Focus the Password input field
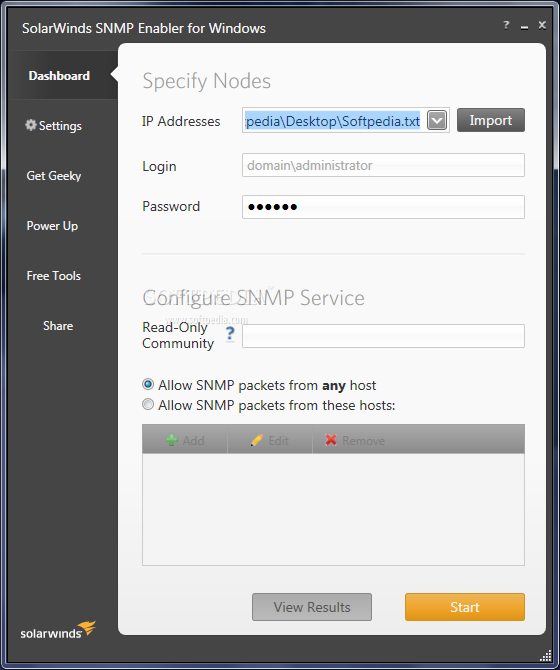Screen dimensions: 560x670 point(383,207)
